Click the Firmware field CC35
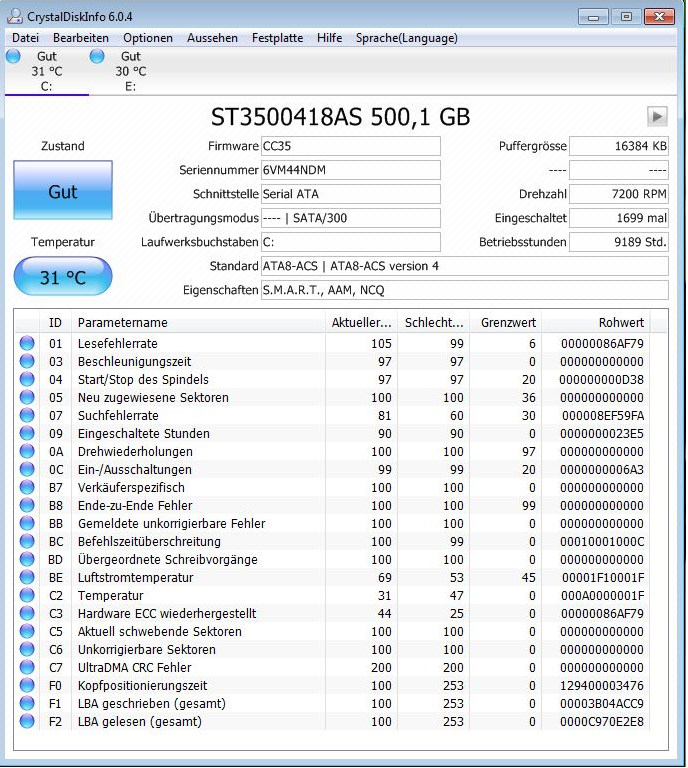The image size is (688, 768). pyautogui.click(x=351, y=146)
